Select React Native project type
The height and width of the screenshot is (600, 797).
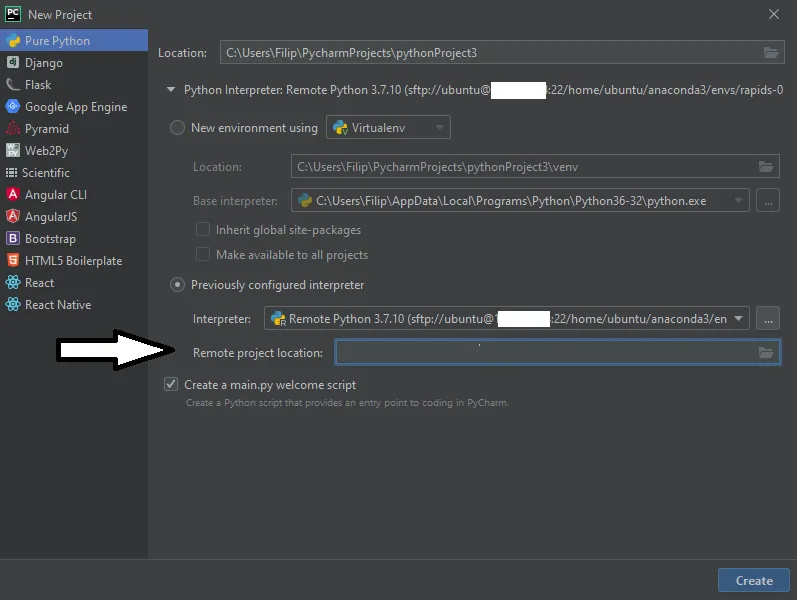(x=74, y=304)
